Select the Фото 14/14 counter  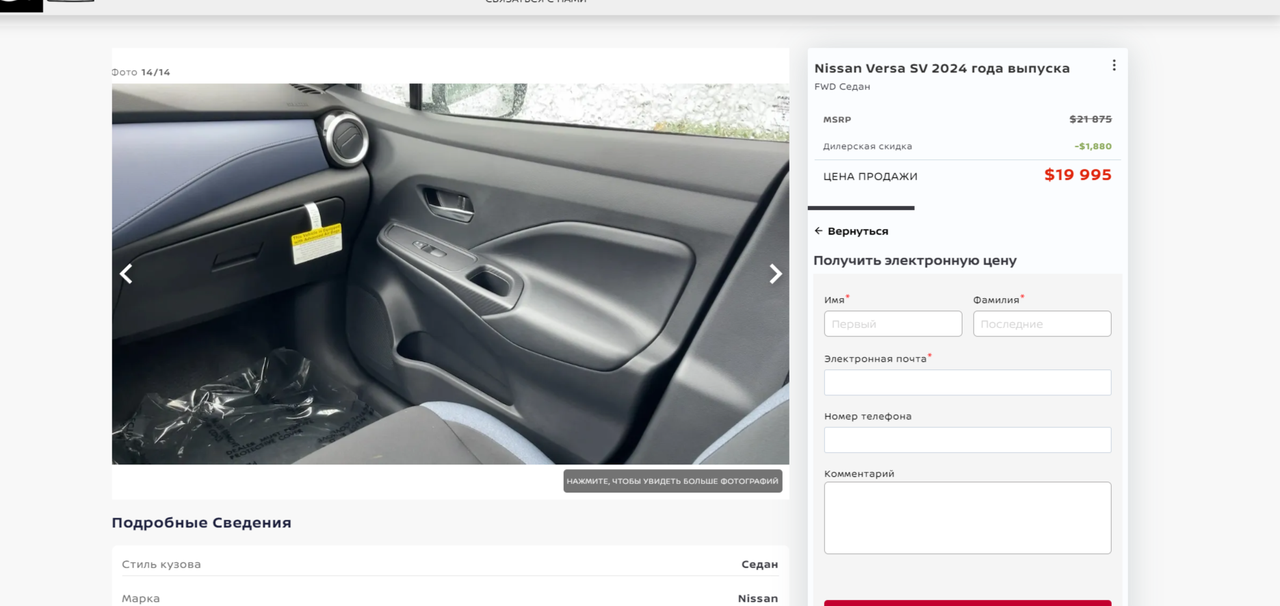click(x=141, y=72)
